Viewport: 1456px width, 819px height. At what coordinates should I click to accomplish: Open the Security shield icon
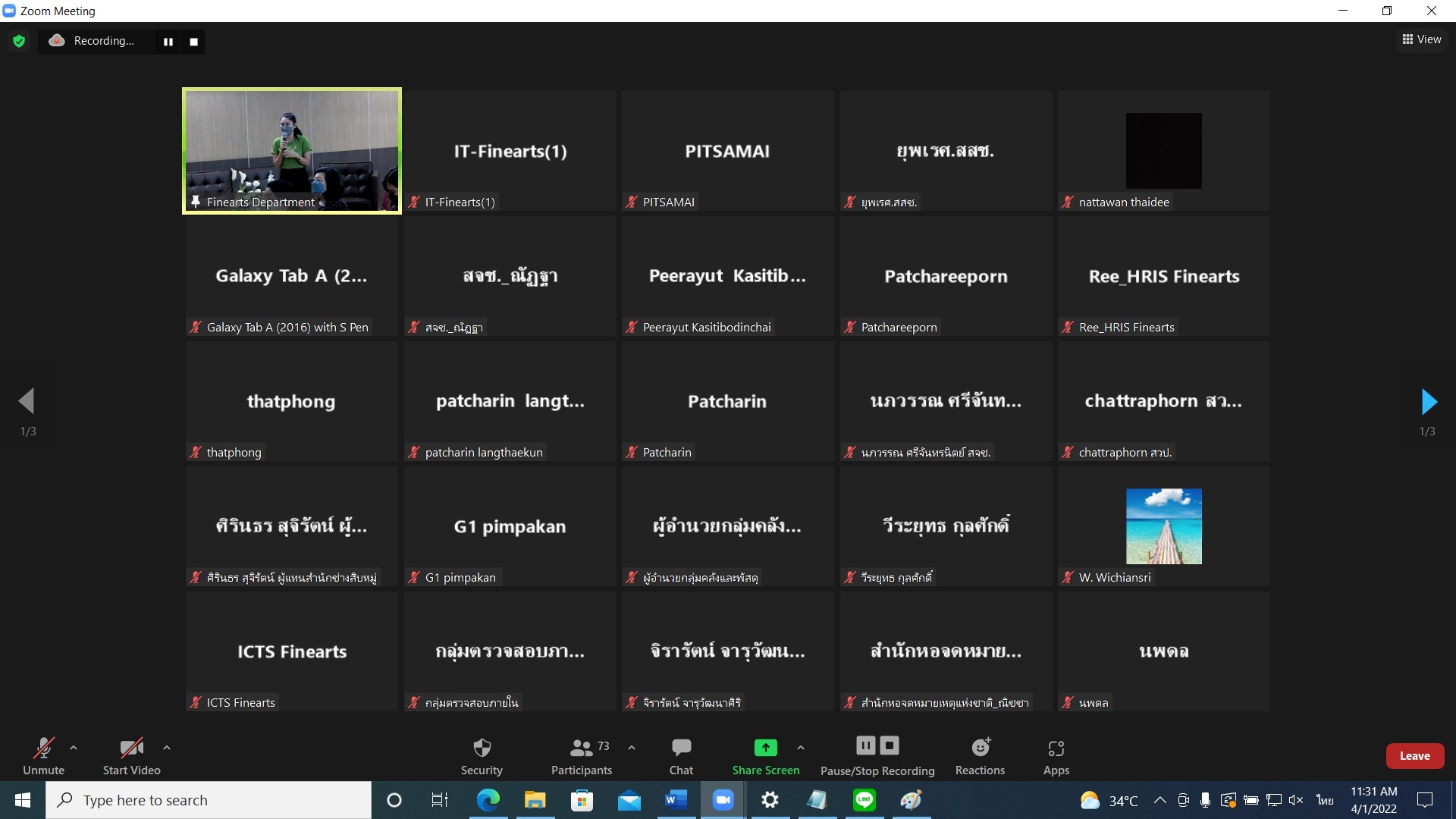[x=482, y=748]
